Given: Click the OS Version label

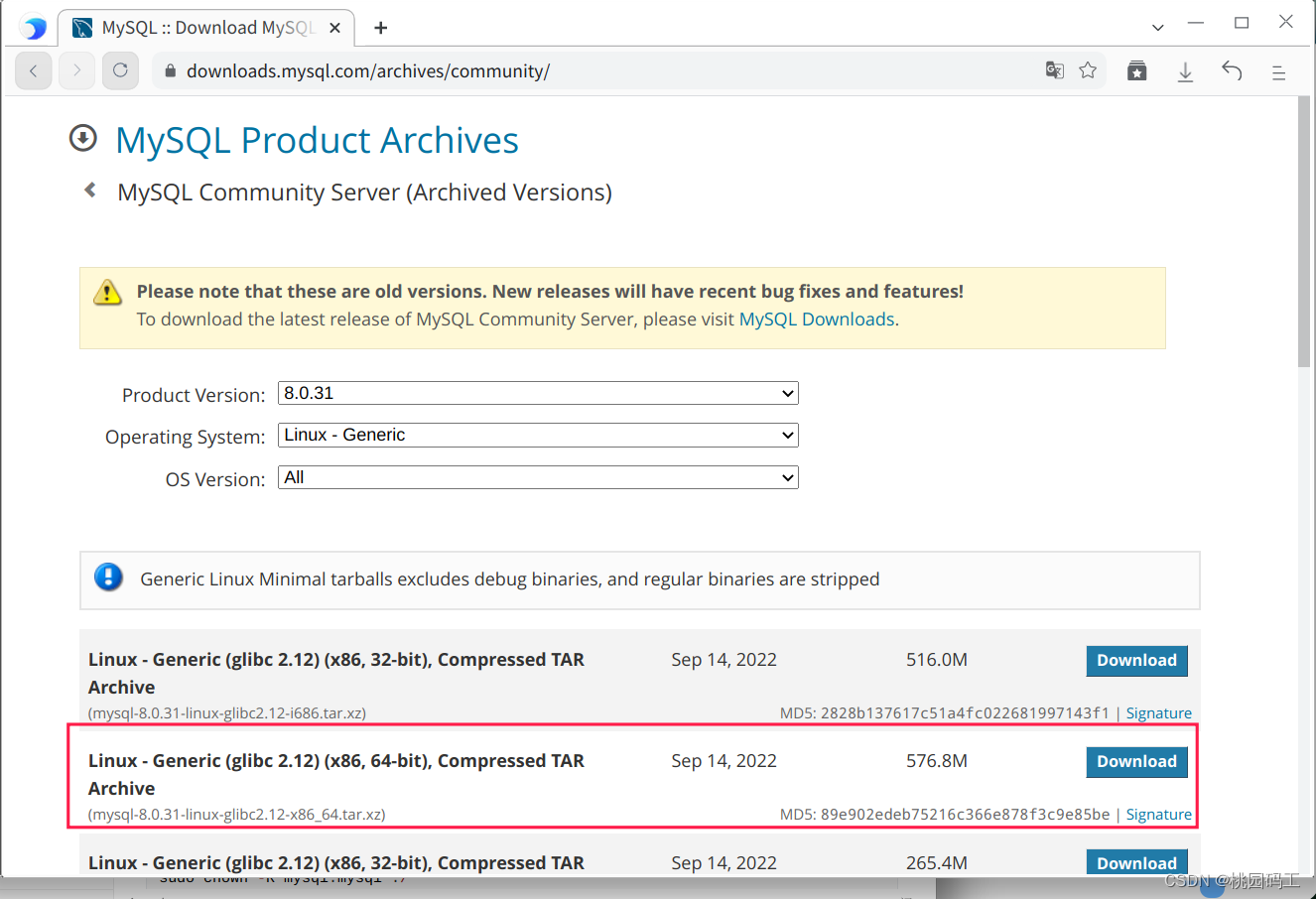Looking at the screenshot, I should coord(215,479).
